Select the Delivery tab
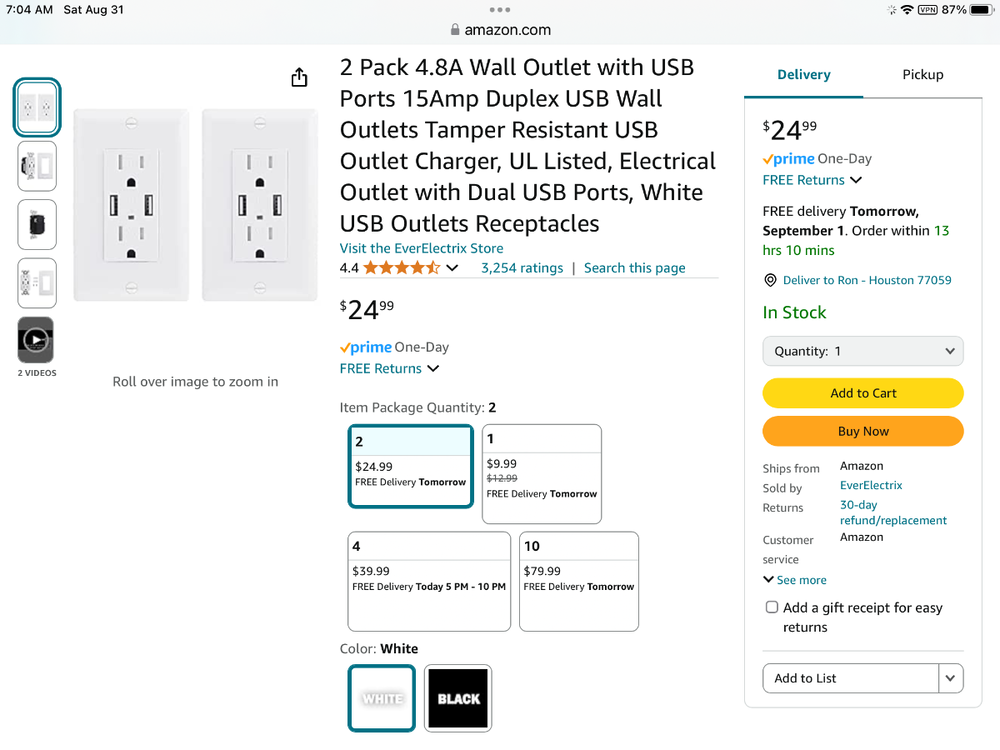This screenshot has height=750, width=1000. [x=803, y=75]
